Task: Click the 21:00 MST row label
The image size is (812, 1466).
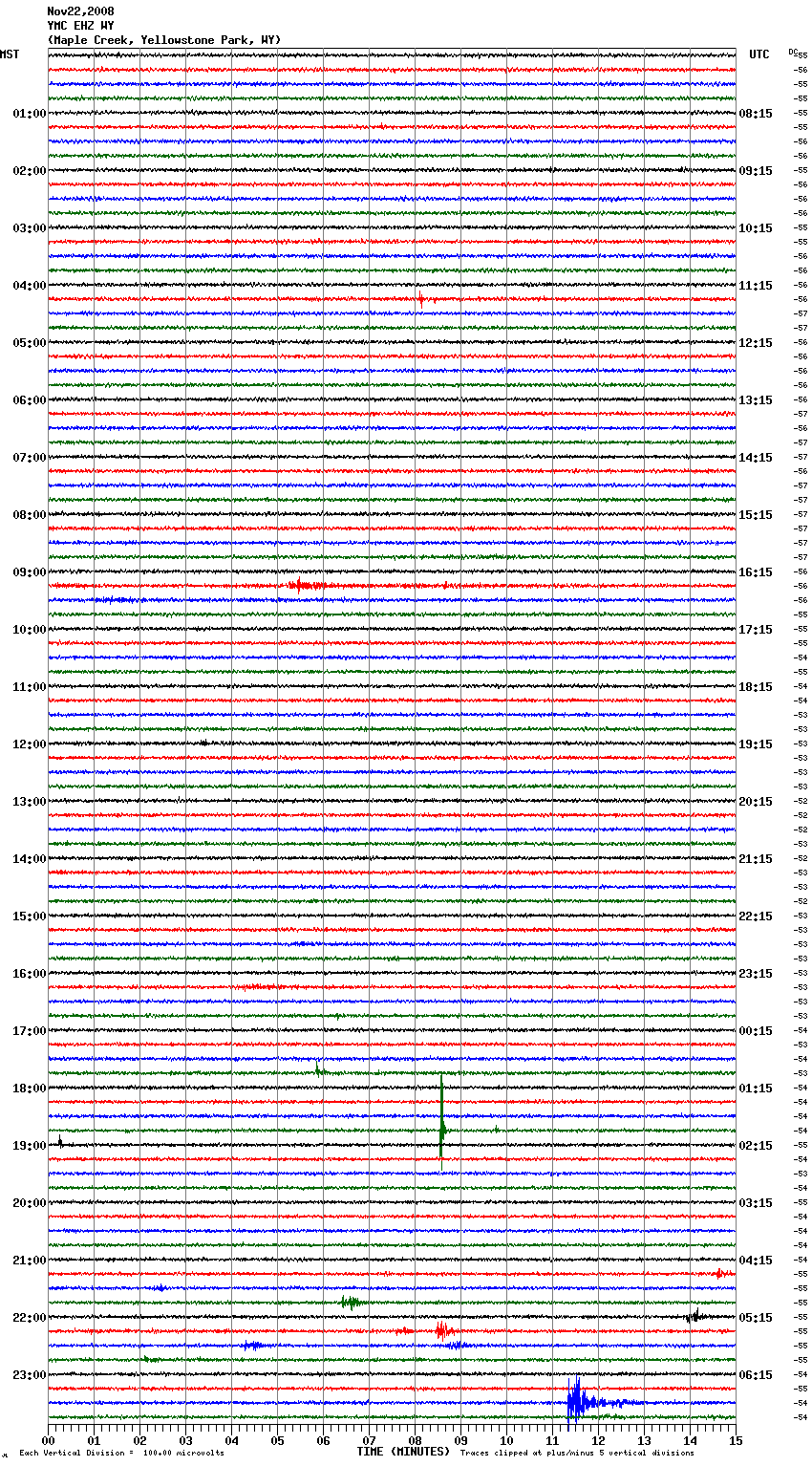Action: coord(29,1261)
